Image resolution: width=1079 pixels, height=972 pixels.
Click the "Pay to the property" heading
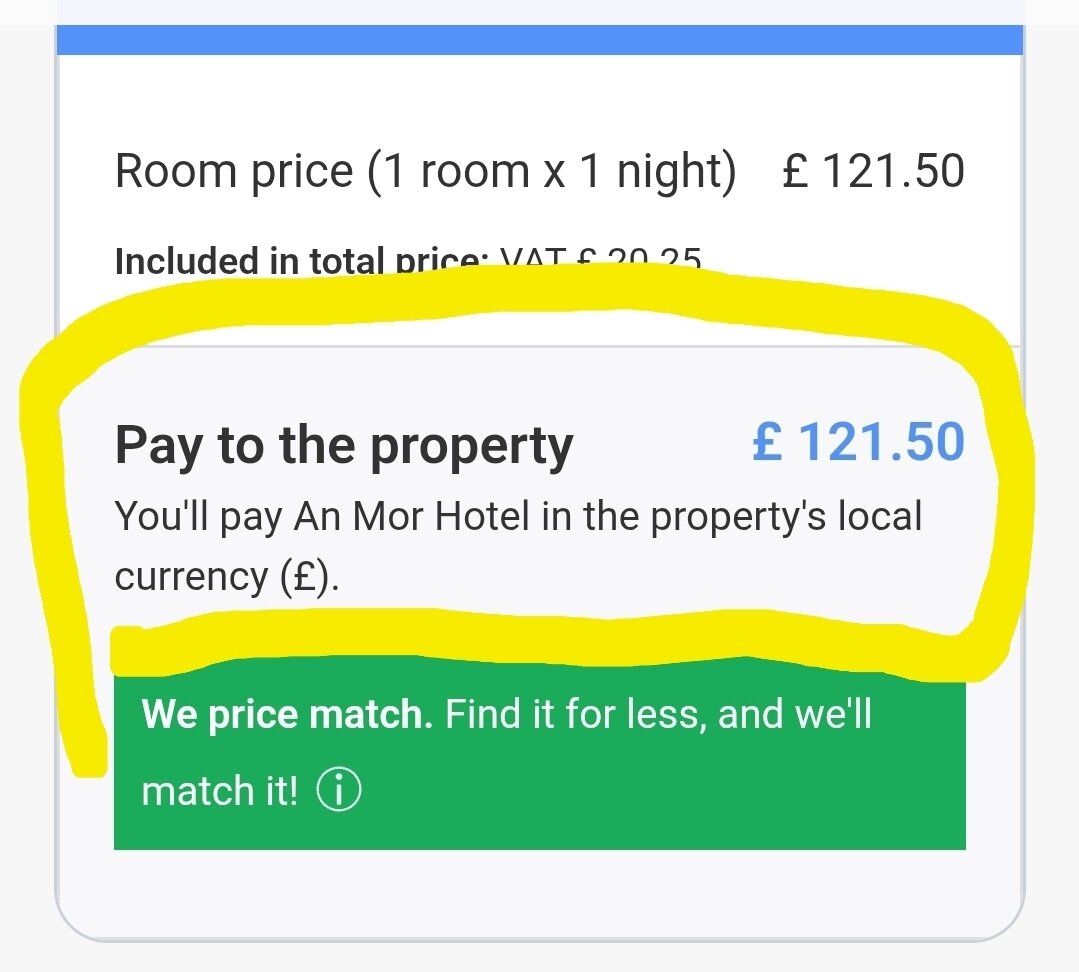344,446
